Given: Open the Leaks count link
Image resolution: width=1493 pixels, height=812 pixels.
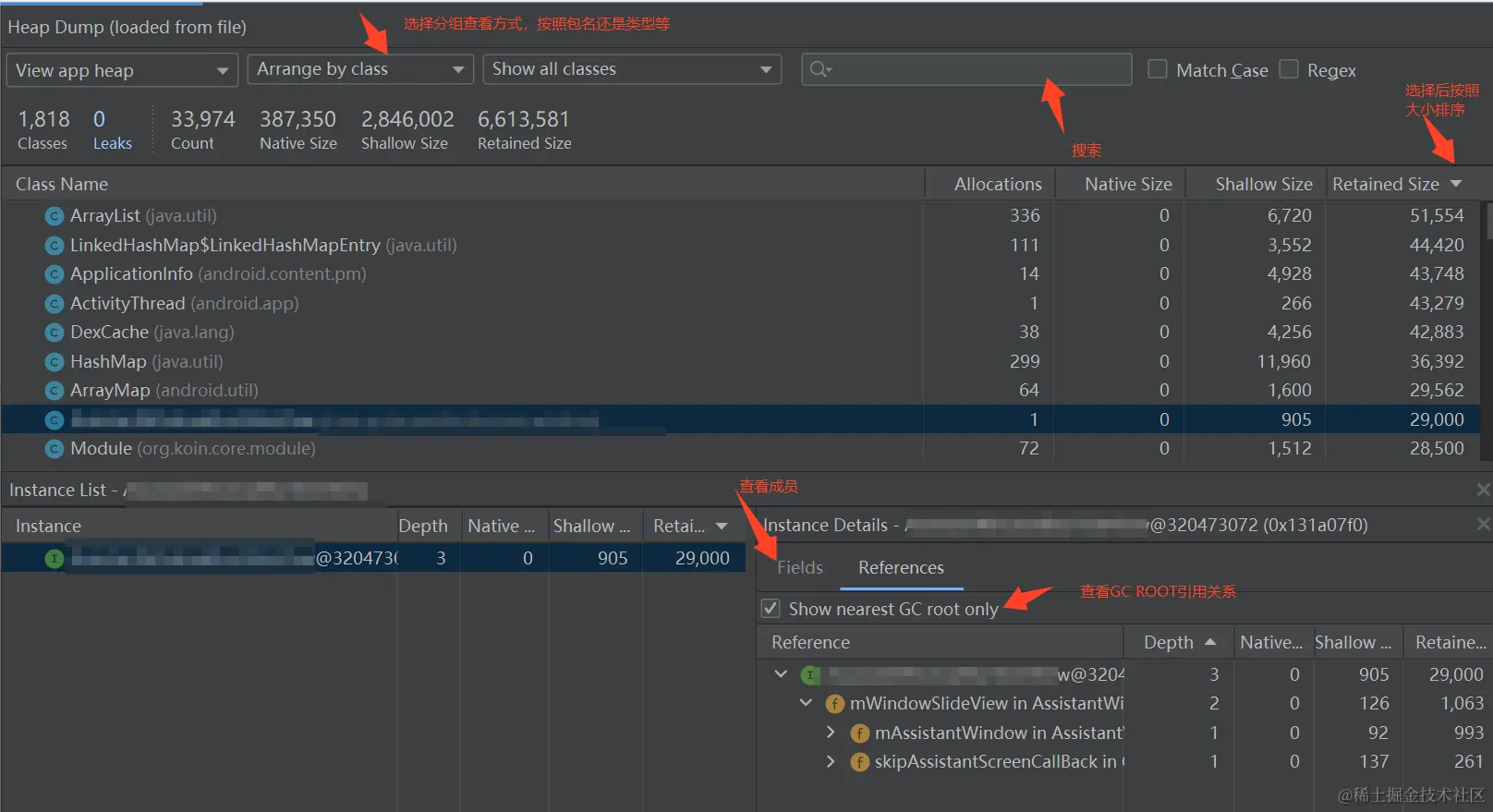Looking at the screenshot, I should click(x=112, y=130).
